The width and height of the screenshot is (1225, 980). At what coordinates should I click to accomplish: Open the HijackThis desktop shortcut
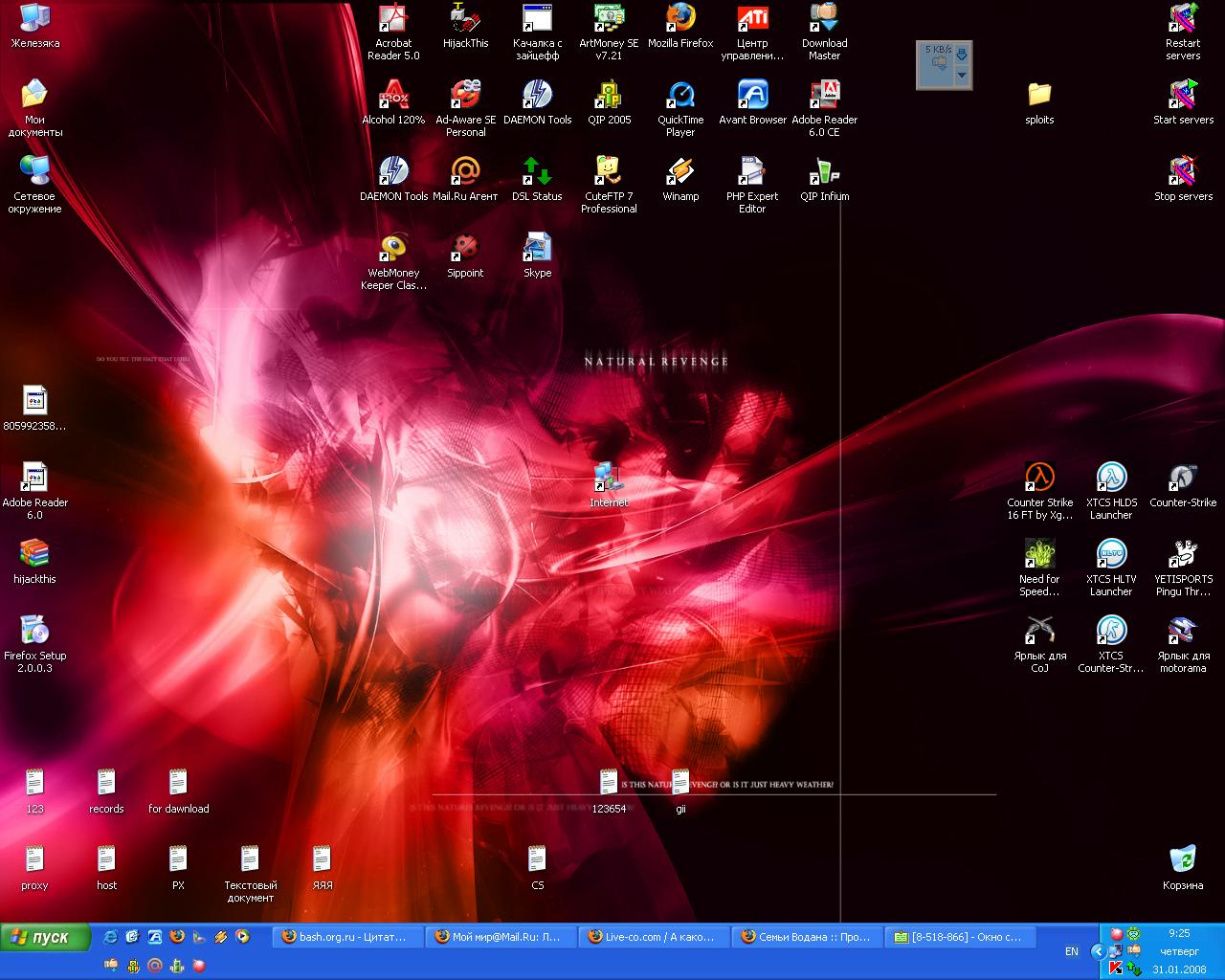tap(465, 19)
